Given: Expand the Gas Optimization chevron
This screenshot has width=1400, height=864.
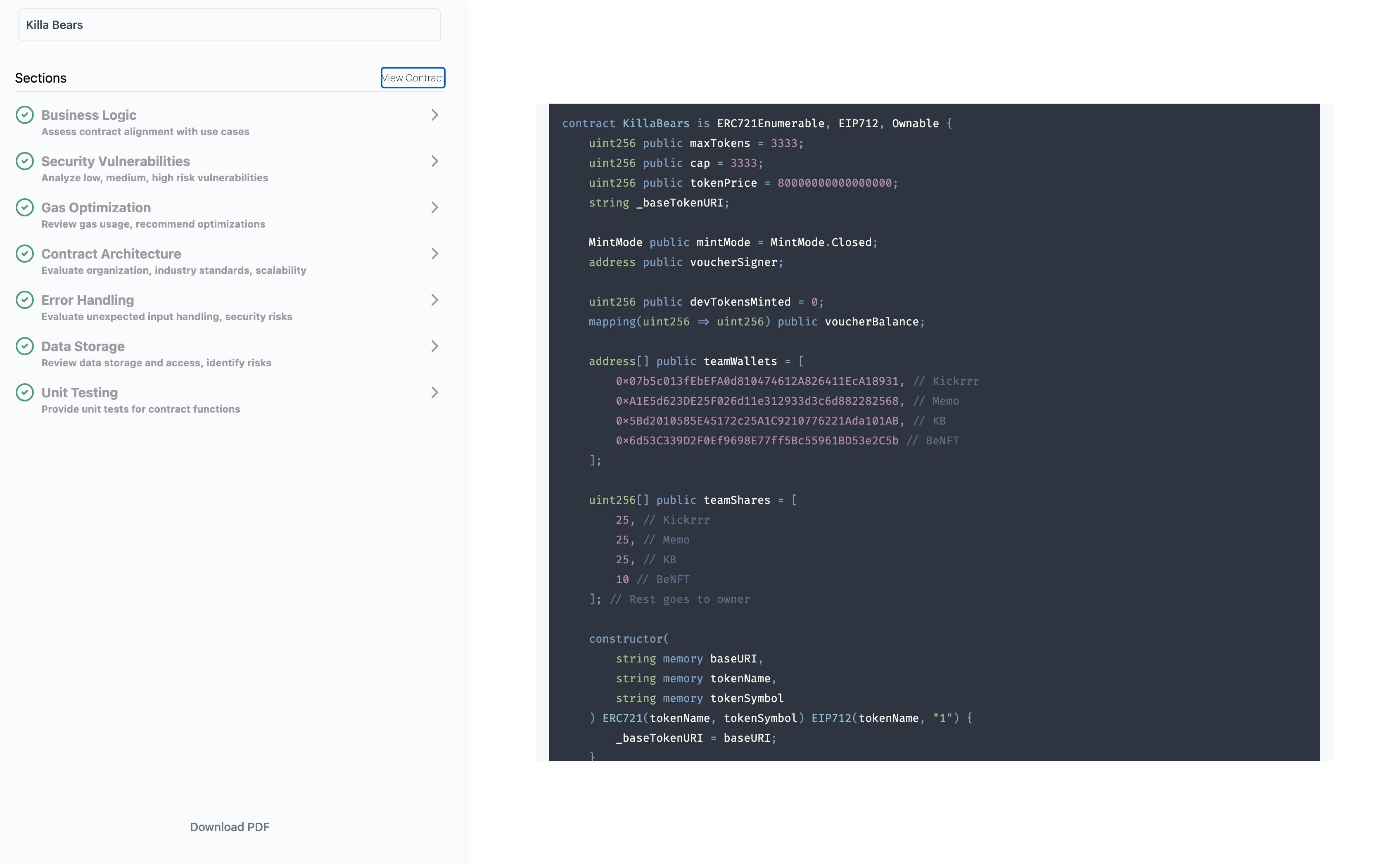Looking at the screenshot, I should tap(435, 207).
